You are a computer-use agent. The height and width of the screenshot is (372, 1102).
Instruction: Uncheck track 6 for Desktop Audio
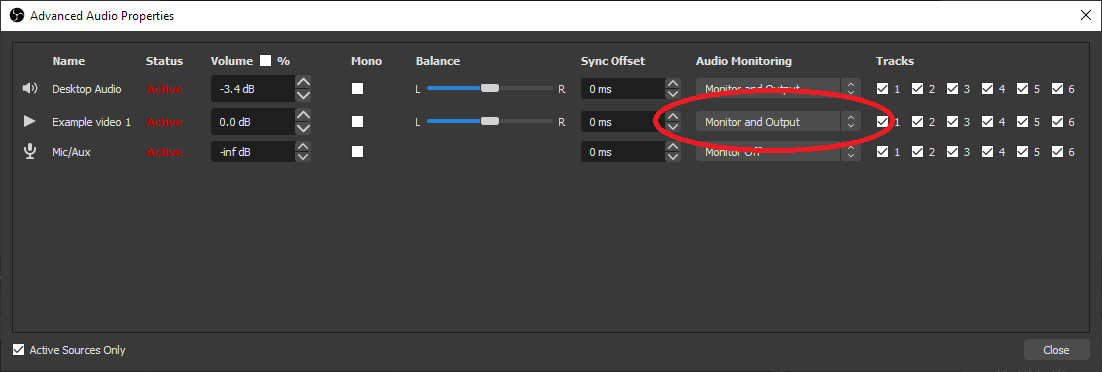(x=1057, y=89)
